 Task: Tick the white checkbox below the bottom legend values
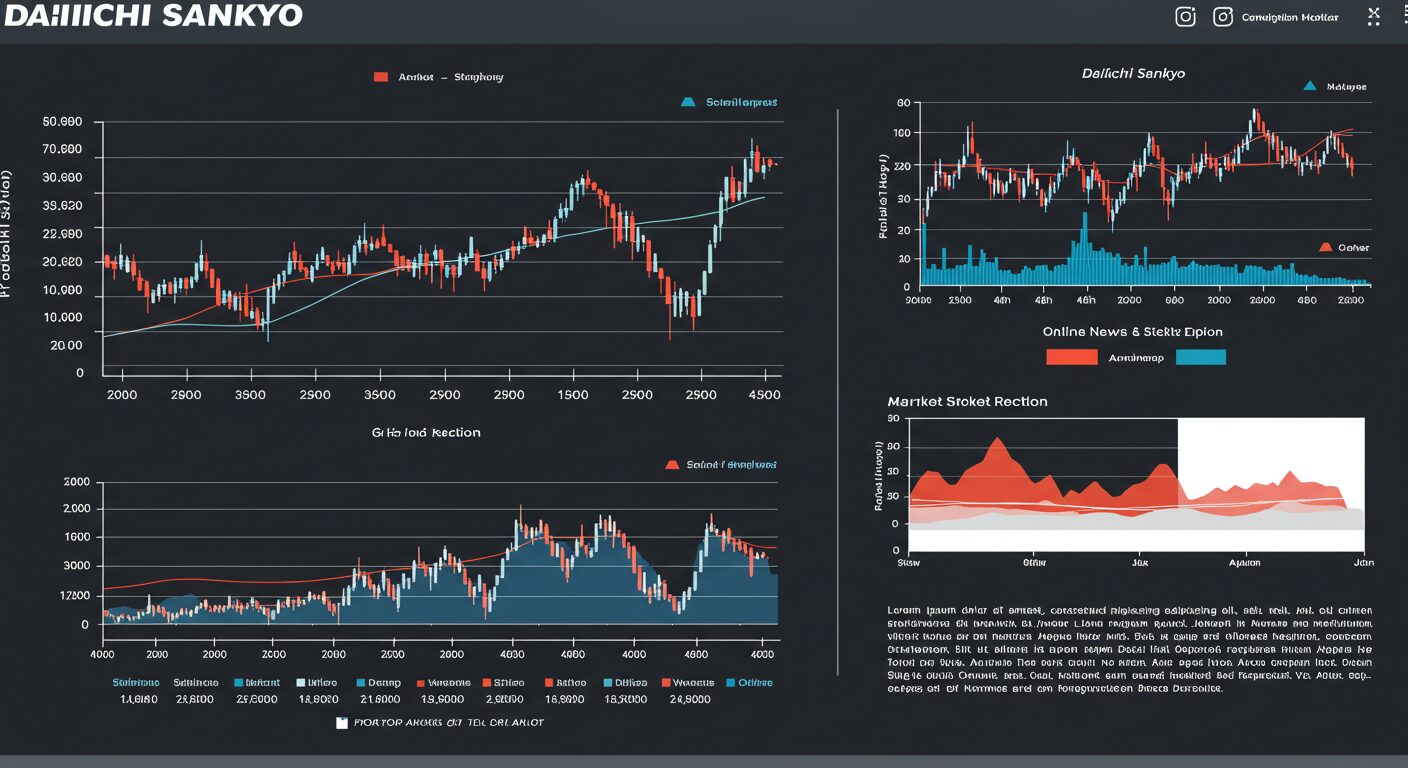pos(342,722)
